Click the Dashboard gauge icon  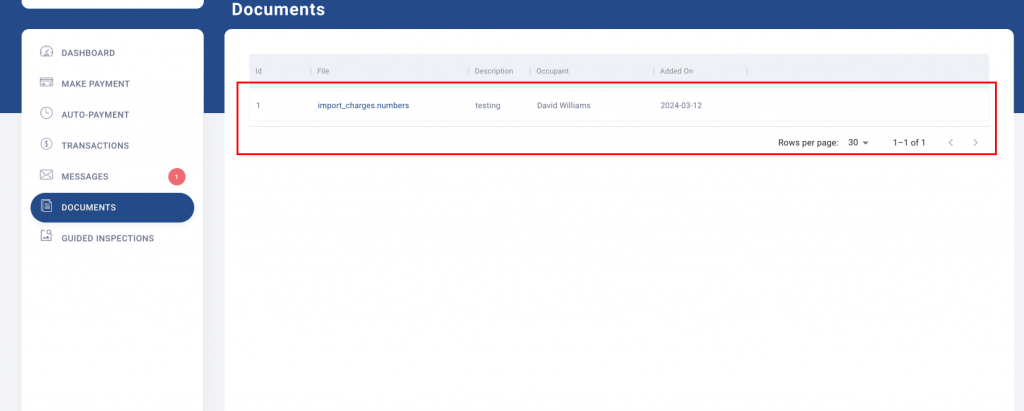tap(46, 52)
